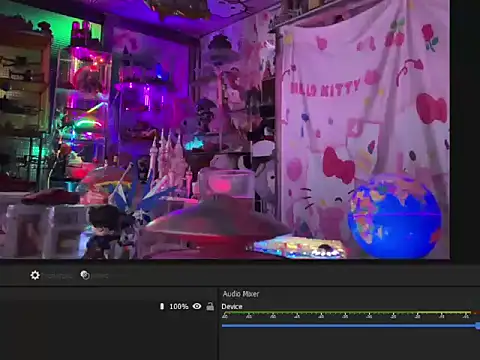Screen dimensions: 480x360
Task: Click the faded Properties text label
Action: point(58,276)
